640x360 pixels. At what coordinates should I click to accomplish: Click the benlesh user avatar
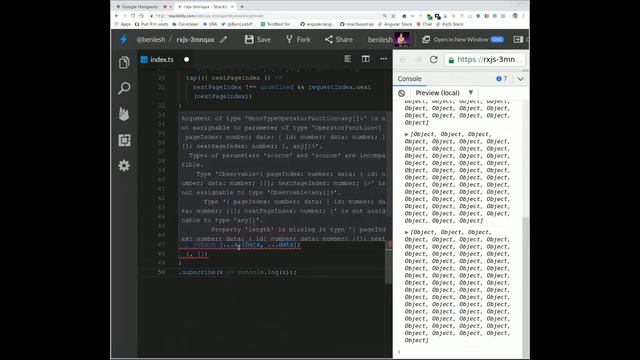coord(402,39)
